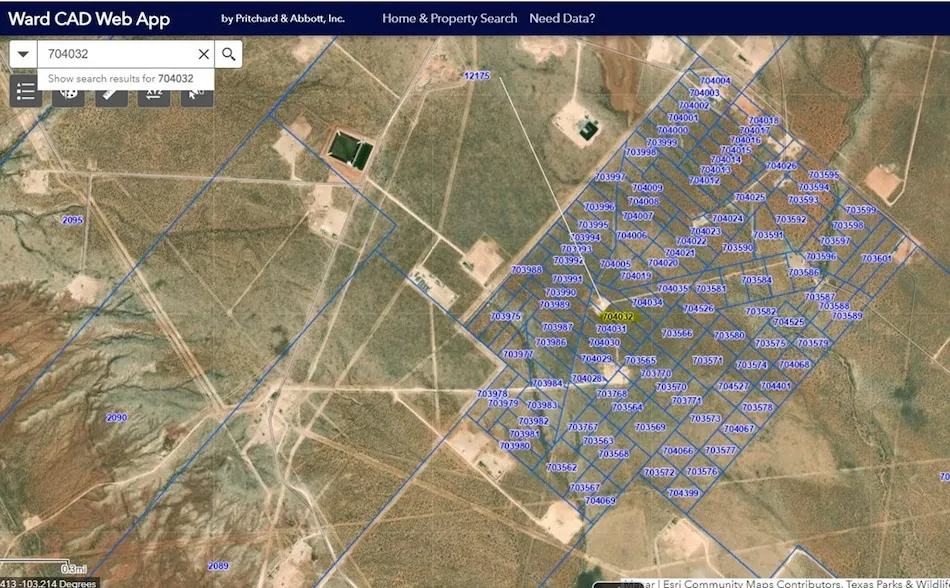Open the palette widget under search box
950x588 pixels.
coord(69,93)
